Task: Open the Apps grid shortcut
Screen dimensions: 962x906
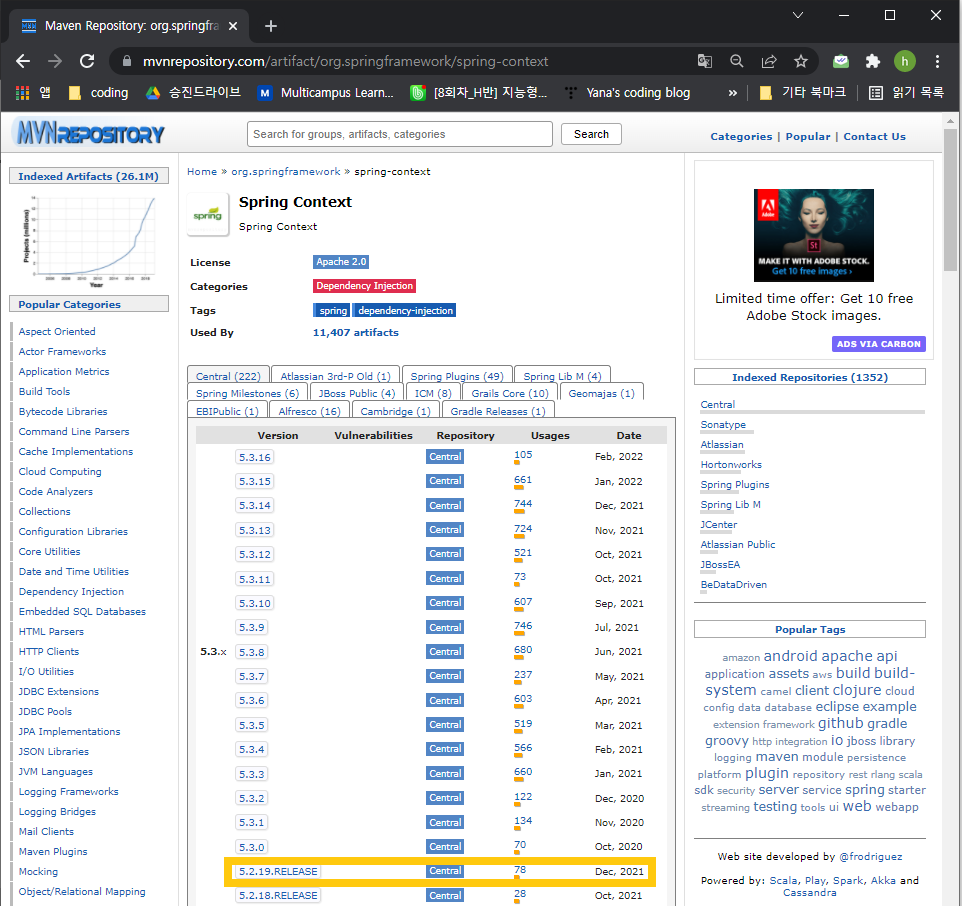Action: [x=33, y=93]
